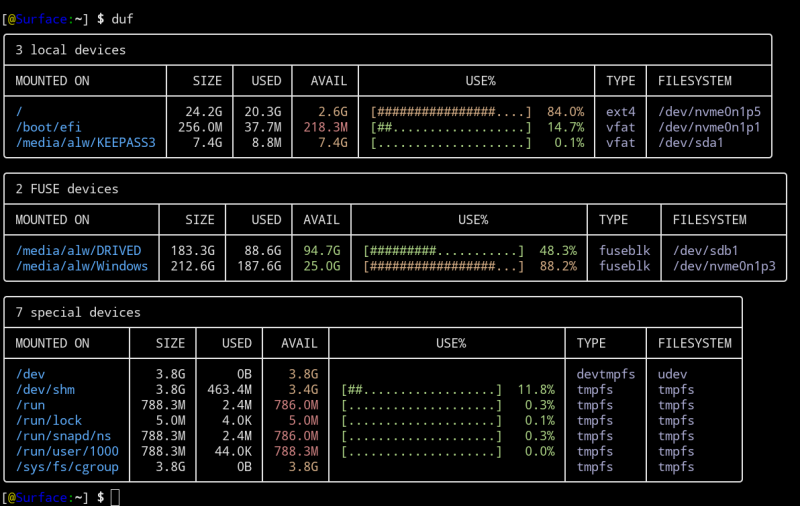Click the /run/user/1000 mount path

(67, 452)
